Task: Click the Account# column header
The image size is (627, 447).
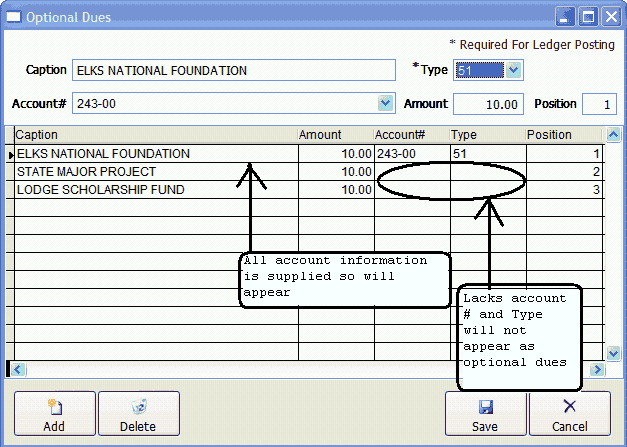Action: pos(410,135)
